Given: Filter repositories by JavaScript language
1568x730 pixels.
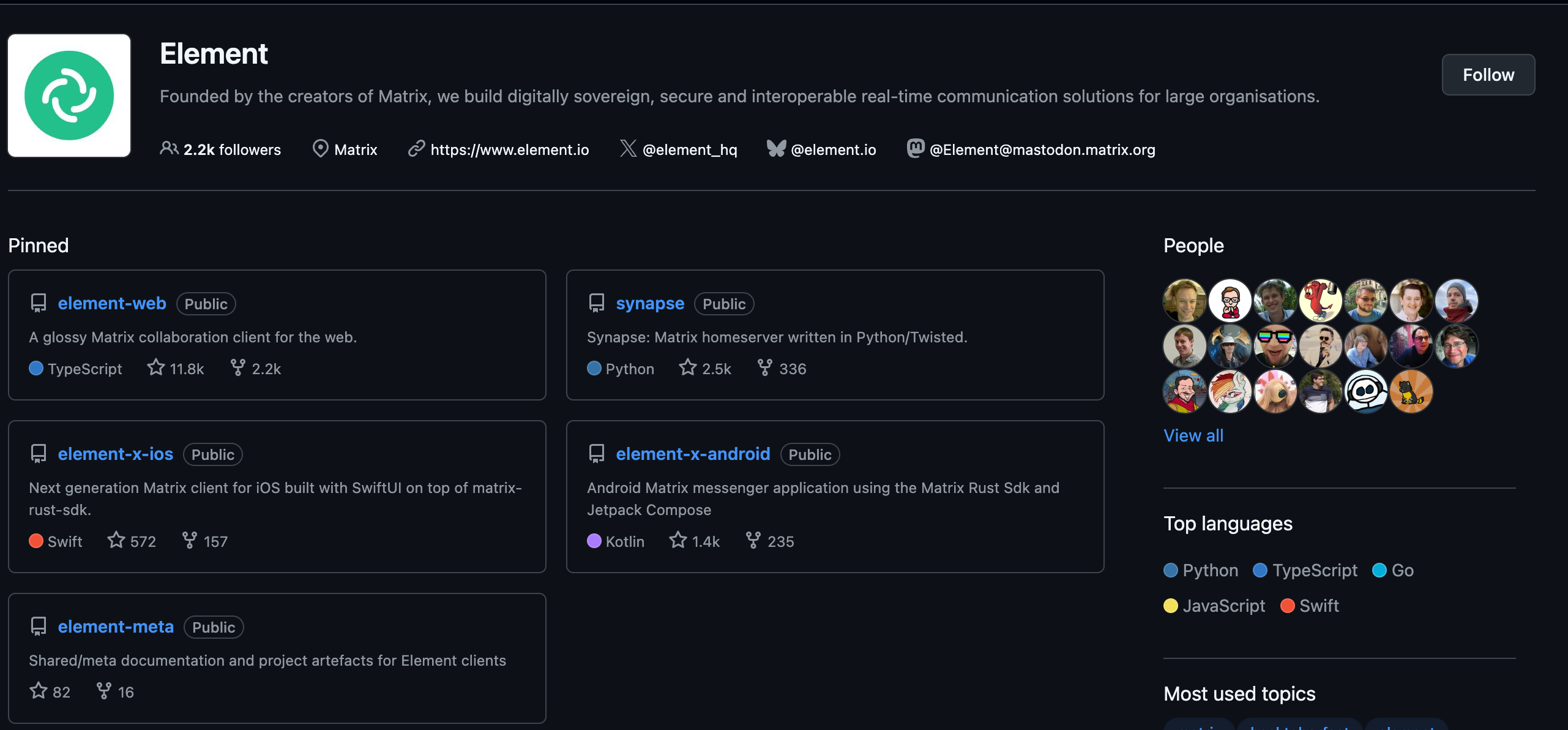Looking at the screenshot, I should 1214,606.
